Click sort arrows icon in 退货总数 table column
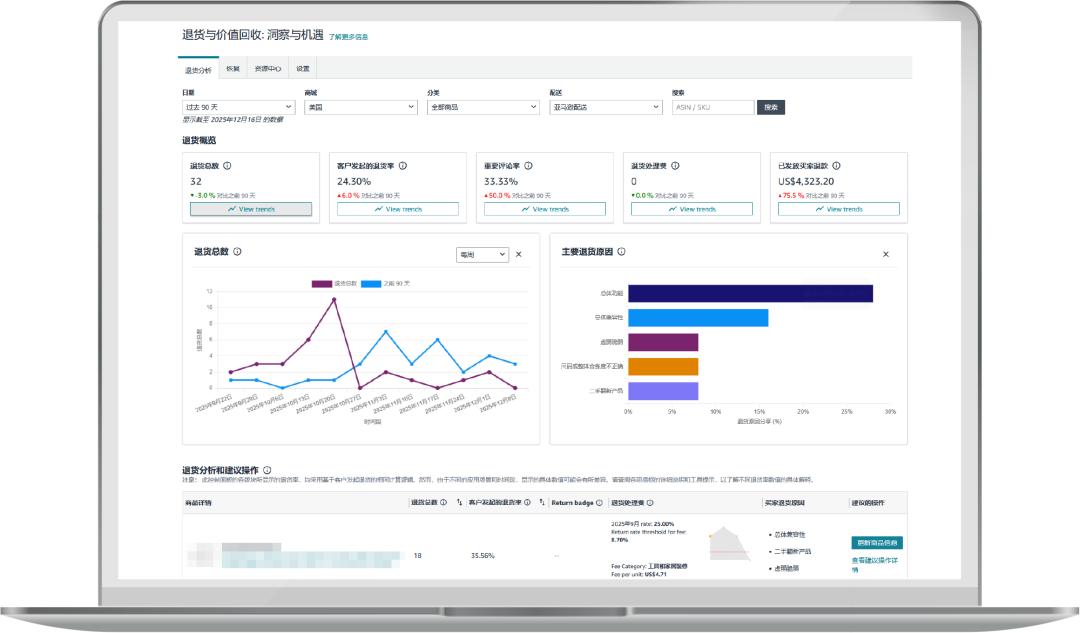Viewport: 1080px width, 633px height. [459, 502]
